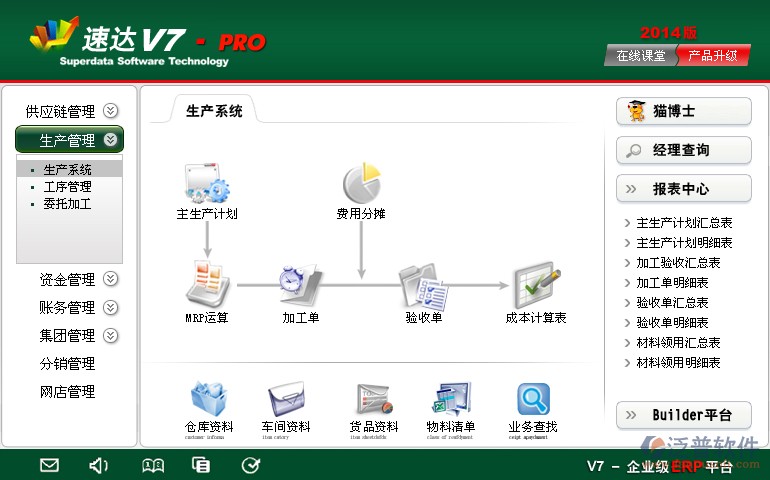770x480 pixels.
Task: Open the 验收单汇总表 report link
Action: (x=672, y=303)
